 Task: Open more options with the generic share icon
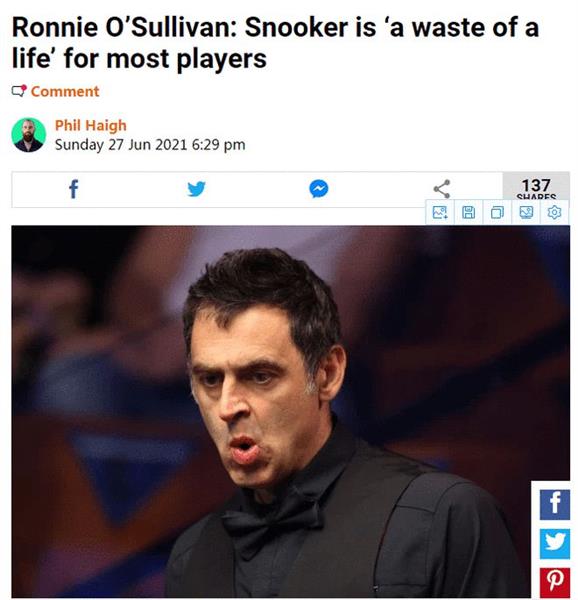(442, 189)
